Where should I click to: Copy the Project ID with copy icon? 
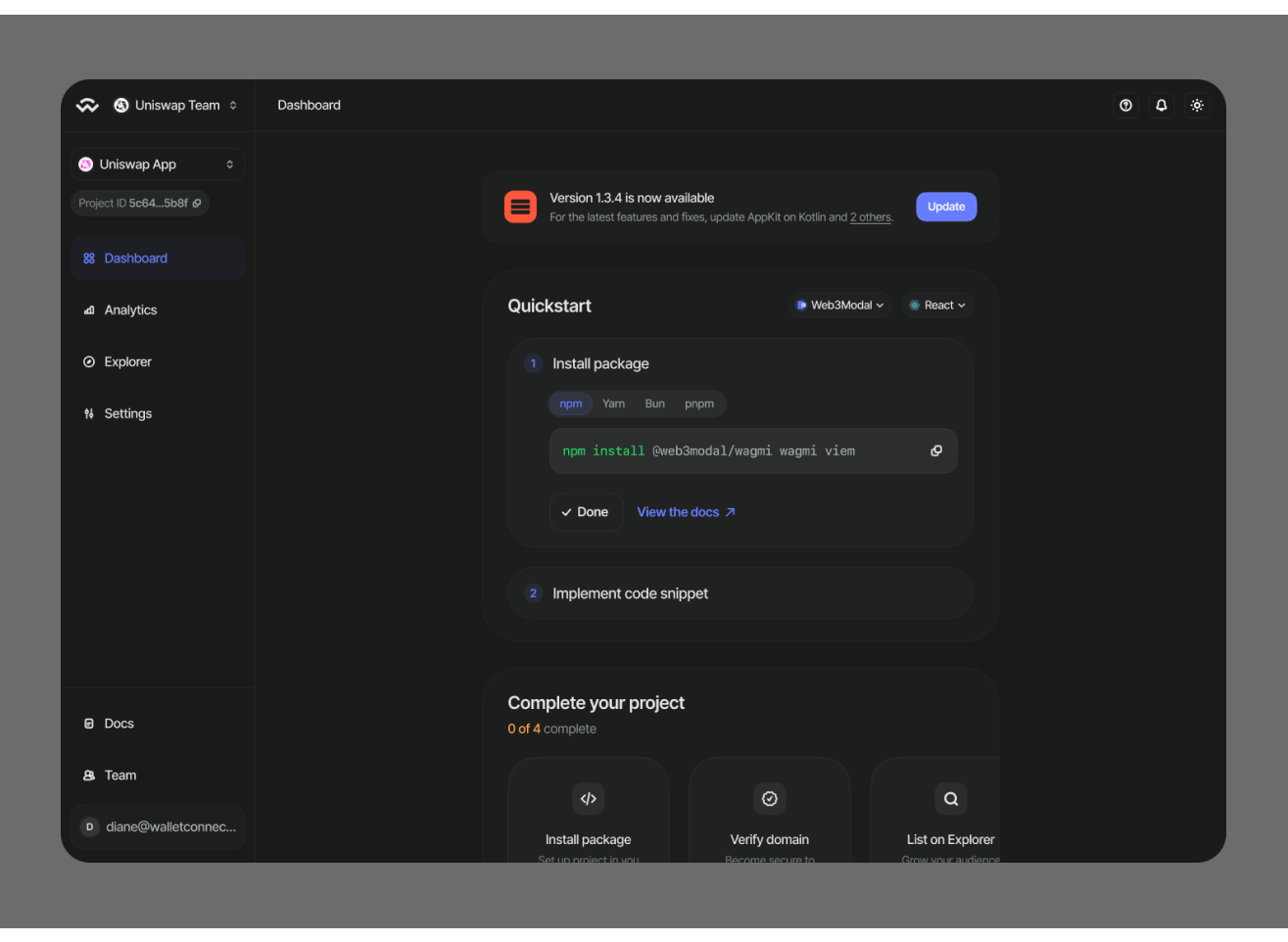(x=197, y=204)
